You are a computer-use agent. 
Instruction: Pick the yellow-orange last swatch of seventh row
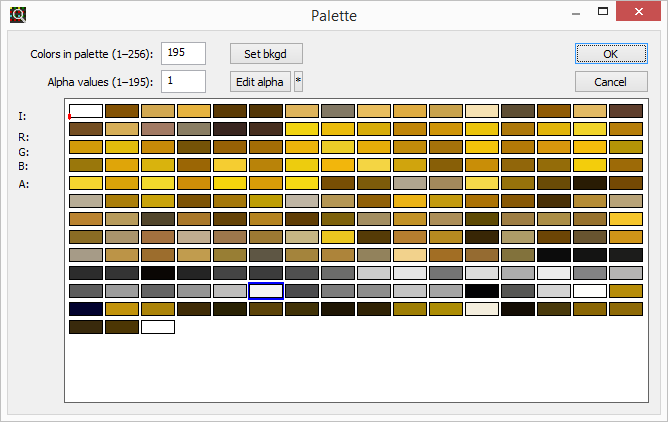click(x=626, y=219)
